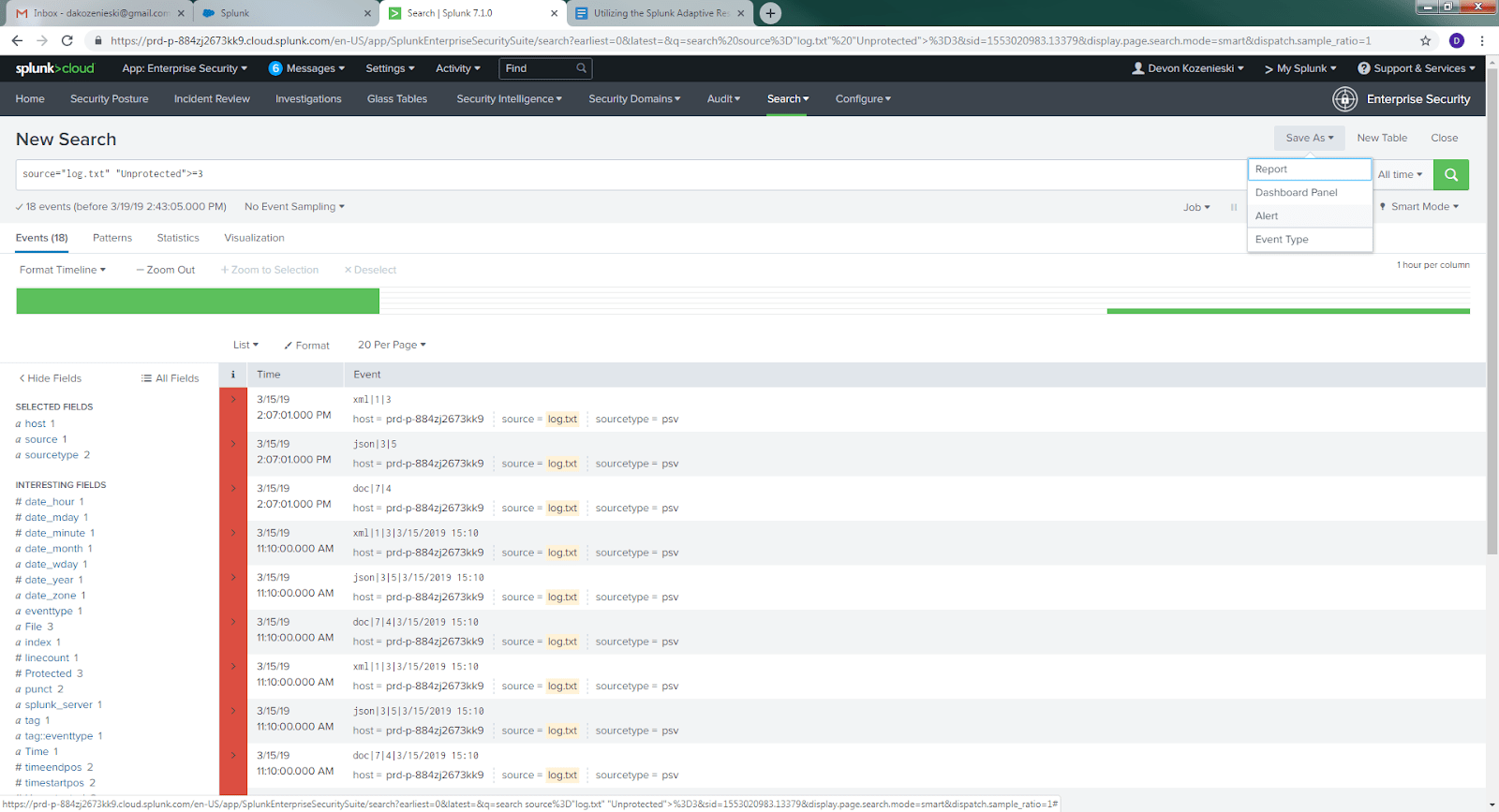Screen dimensions: 1499x812
Task: Expand the Security Intelligence nav menu
Action: 510,99
